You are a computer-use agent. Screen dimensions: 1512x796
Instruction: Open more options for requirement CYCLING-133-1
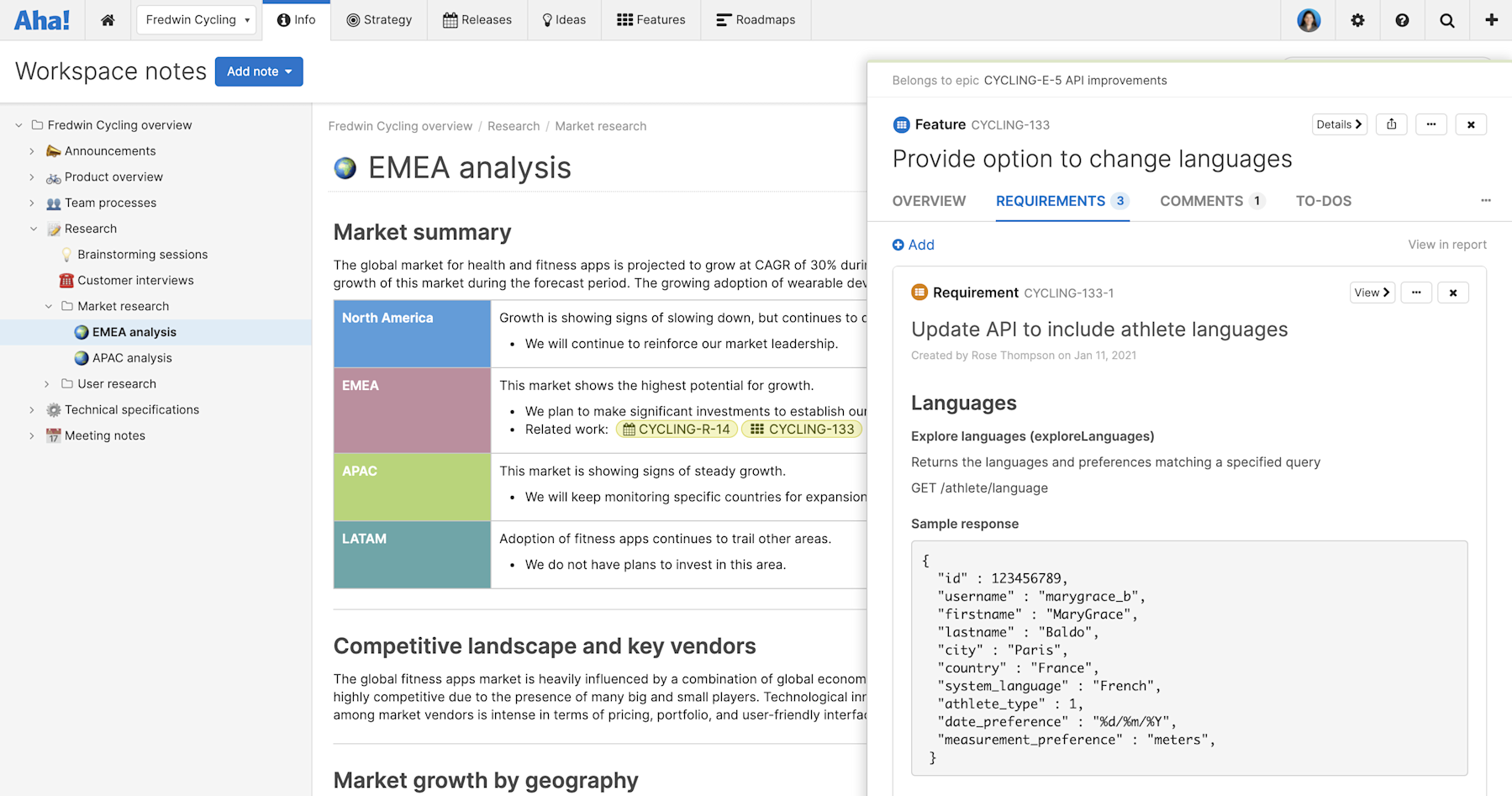coord(1416,292)
